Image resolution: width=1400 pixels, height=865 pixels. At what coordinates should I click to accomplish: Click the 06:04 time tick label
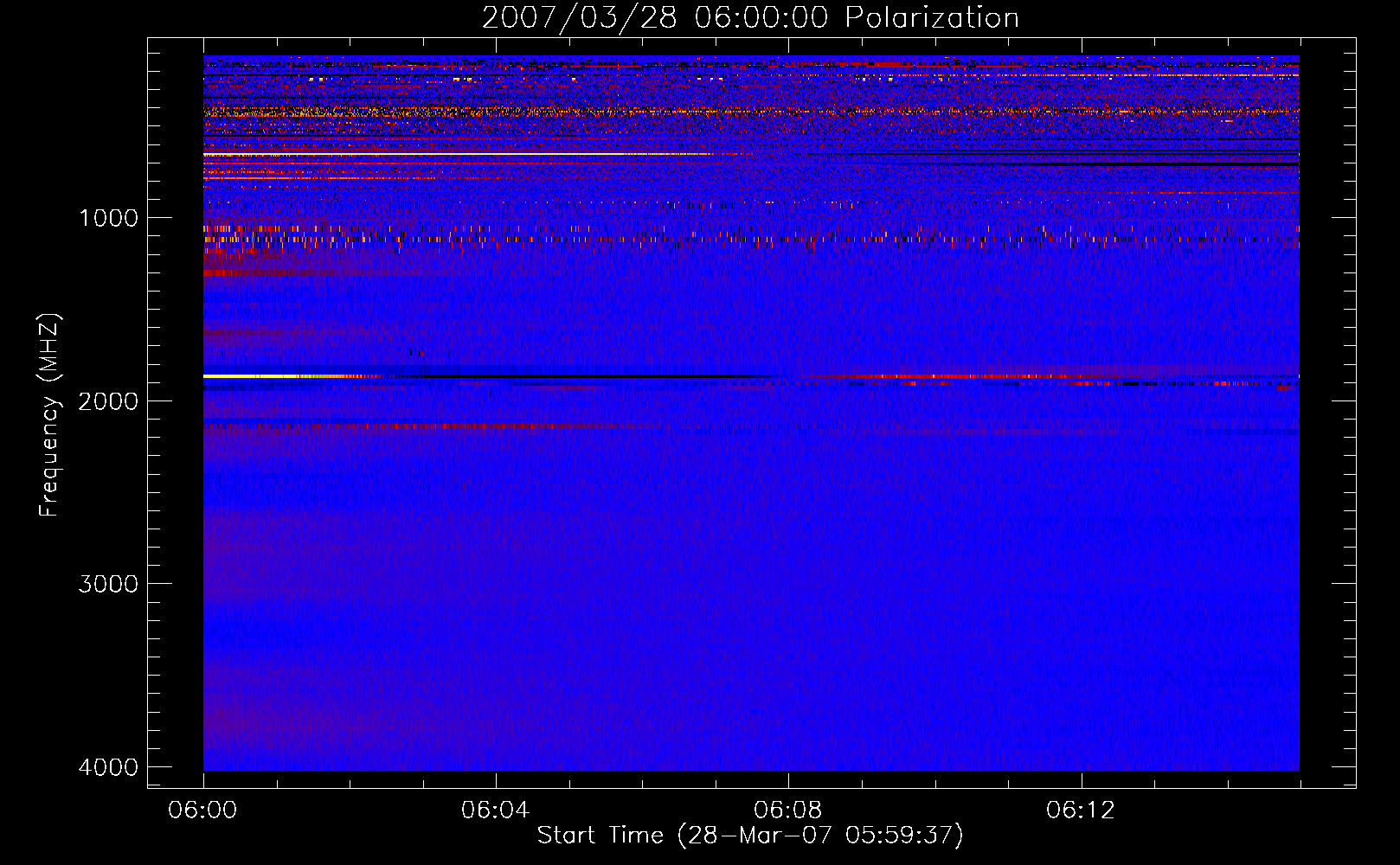(x=495, y=811)
